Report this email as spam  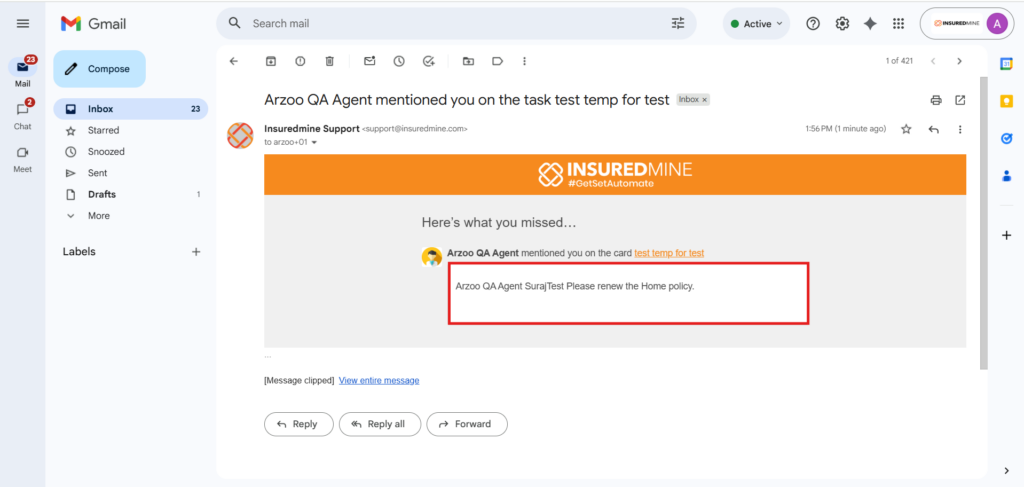click(x=300, y=61)
